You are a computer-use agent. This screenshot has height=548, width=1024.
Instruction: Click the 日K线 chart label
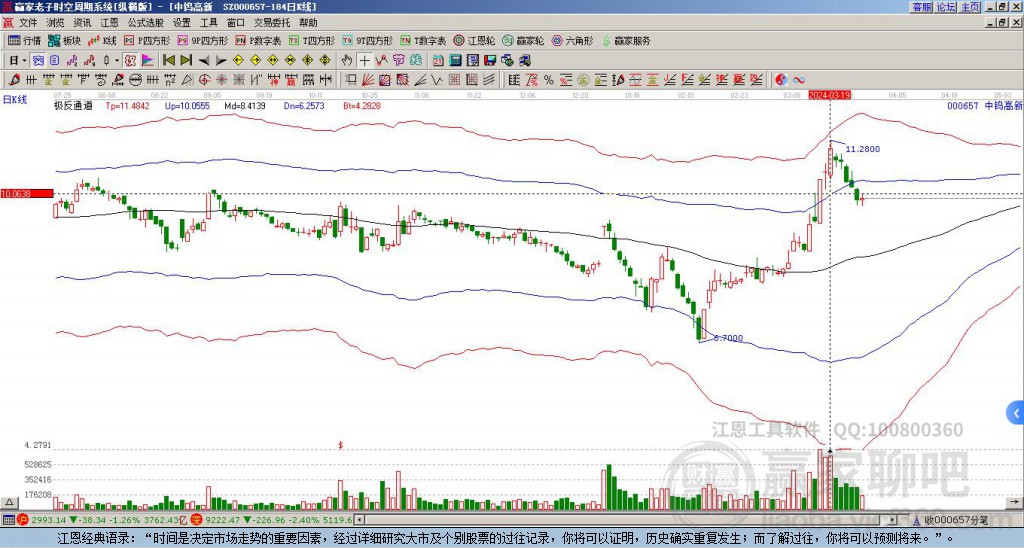pyautogui.click(x=15, y=100)
